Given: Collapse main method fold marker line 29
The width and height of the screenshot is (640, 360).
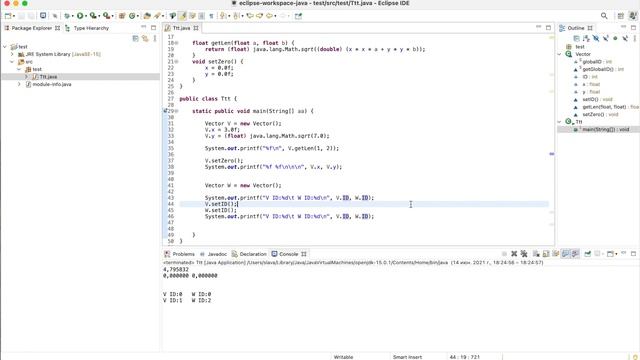Looking at the screenshot, I should click(x=177, y=111).
